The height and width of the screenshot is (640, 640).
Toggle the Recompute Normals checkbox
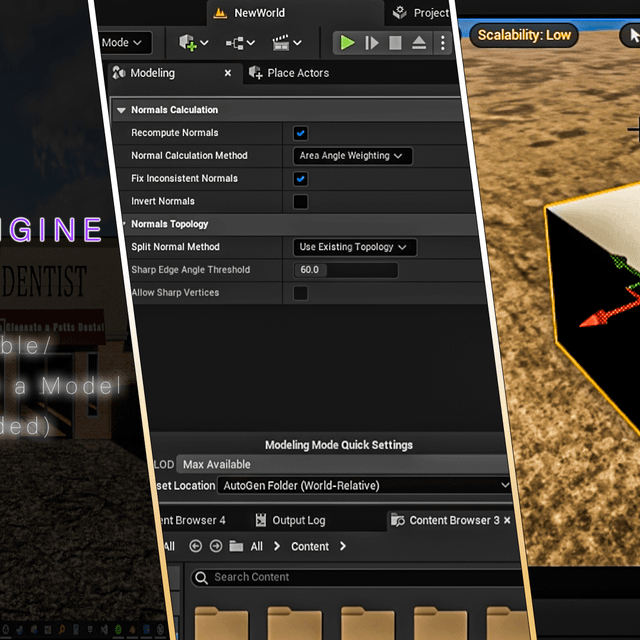click(x=300, y=133)
